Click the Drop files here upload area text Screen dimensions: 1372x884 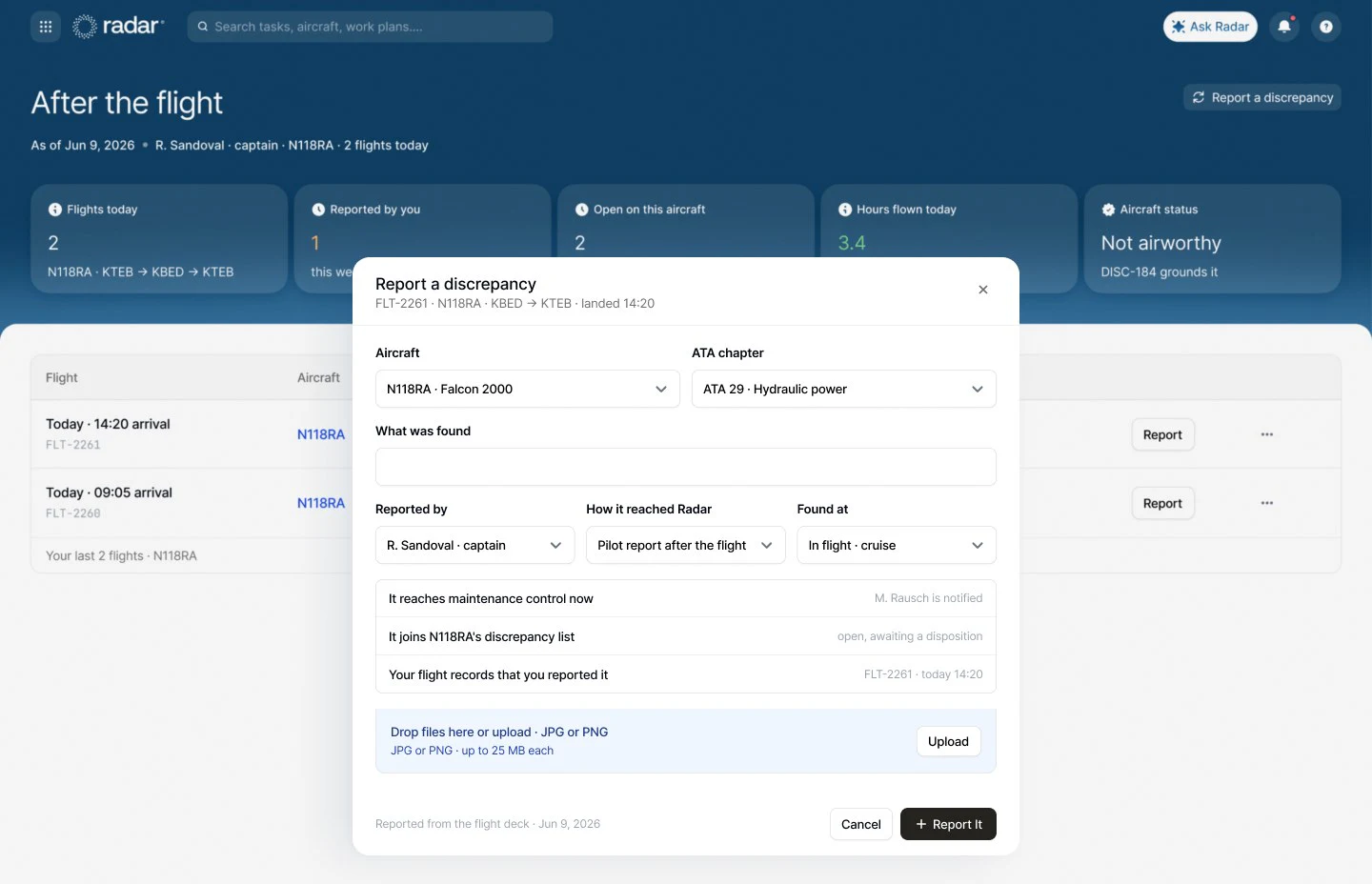point(499,732)
